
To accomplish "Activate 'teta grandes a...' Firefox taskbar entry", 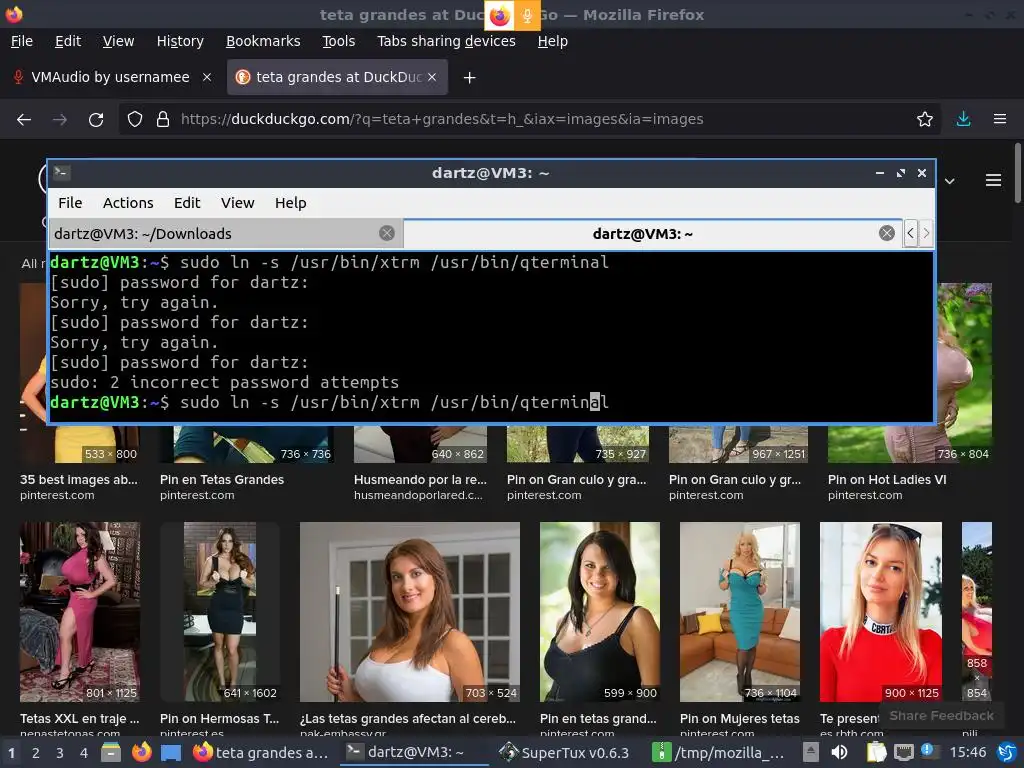I will click(261, 752).
